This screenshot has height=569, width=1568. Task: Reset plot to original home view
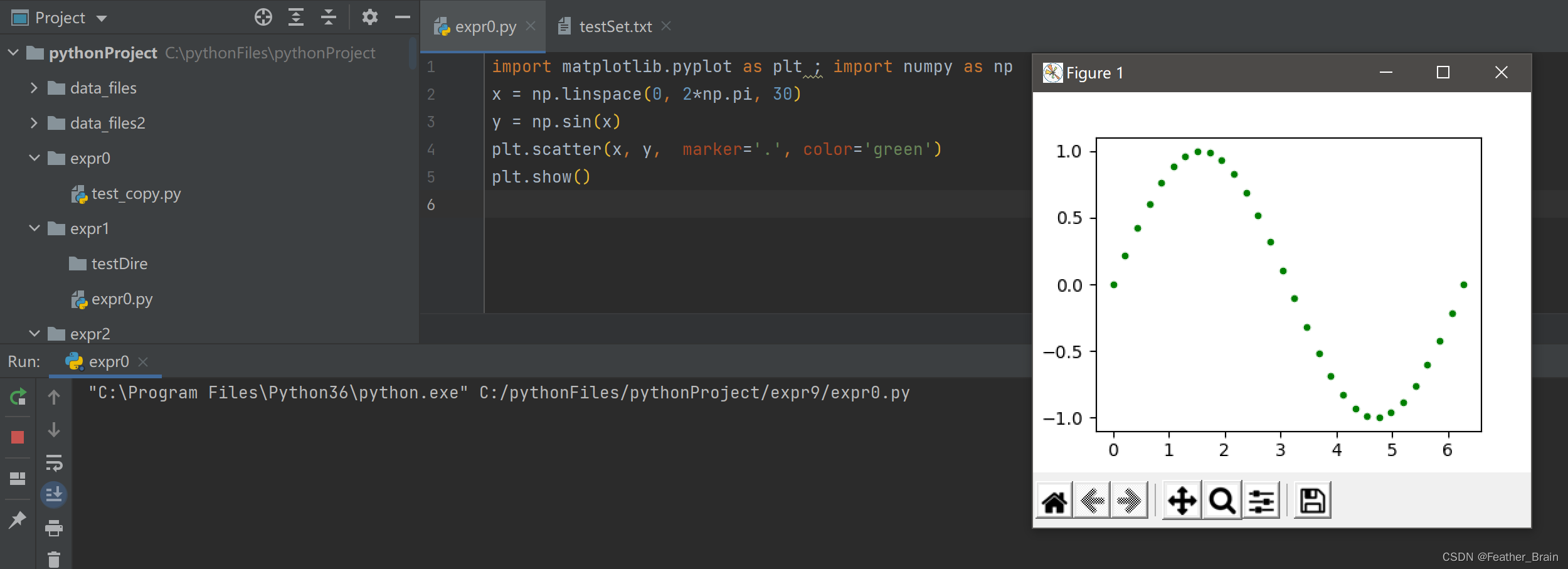coord(1054,500)
